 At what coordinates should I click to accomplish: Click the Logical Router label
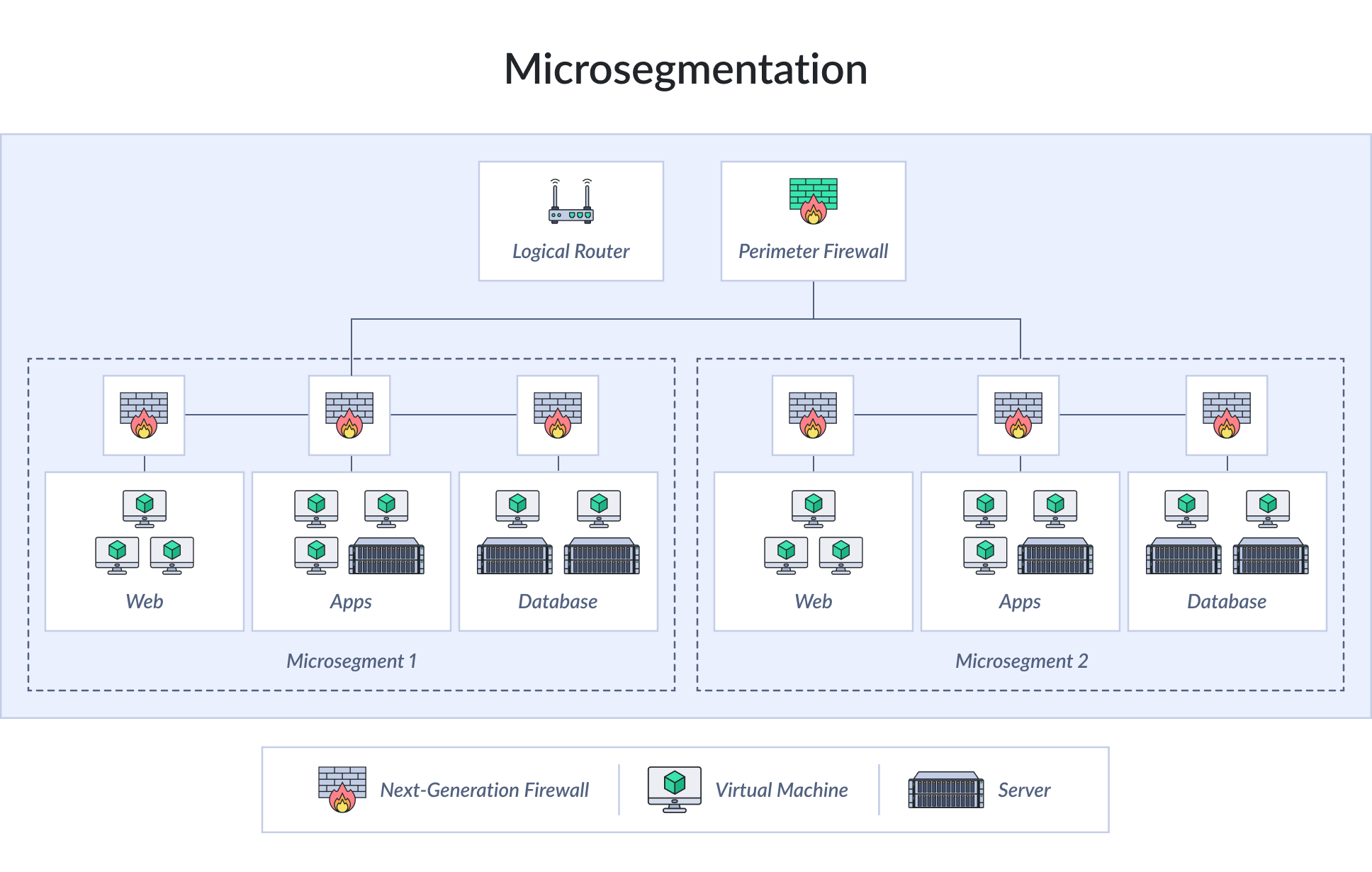[x=571, y=252]
